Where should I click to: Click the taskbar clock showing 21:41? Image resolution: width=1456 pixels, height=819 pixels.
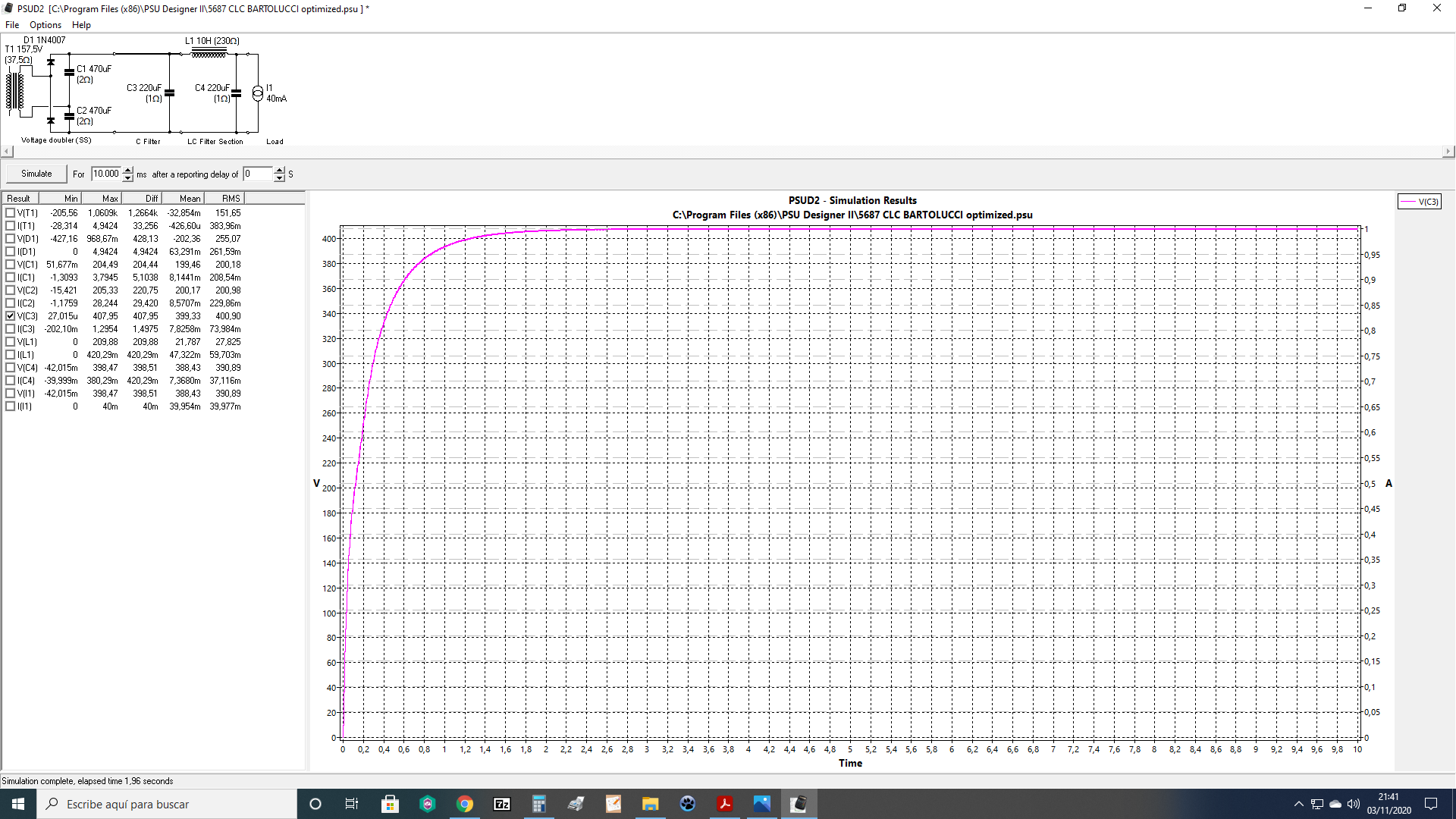(x=1389, y=804)
